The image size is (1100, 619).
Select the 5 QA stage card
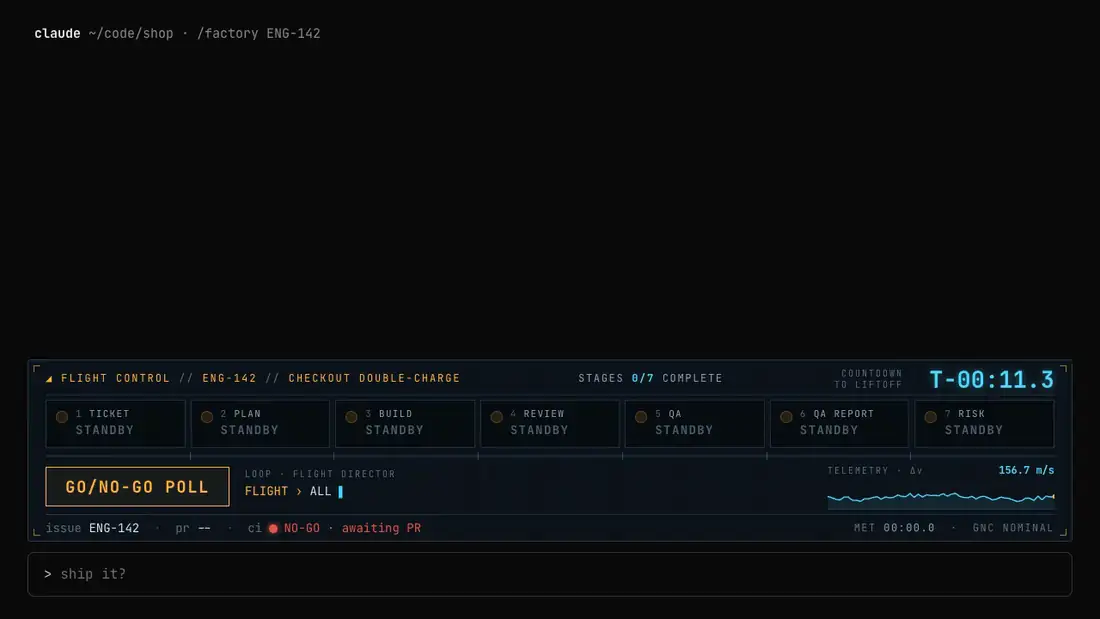[x=695, y=423]
